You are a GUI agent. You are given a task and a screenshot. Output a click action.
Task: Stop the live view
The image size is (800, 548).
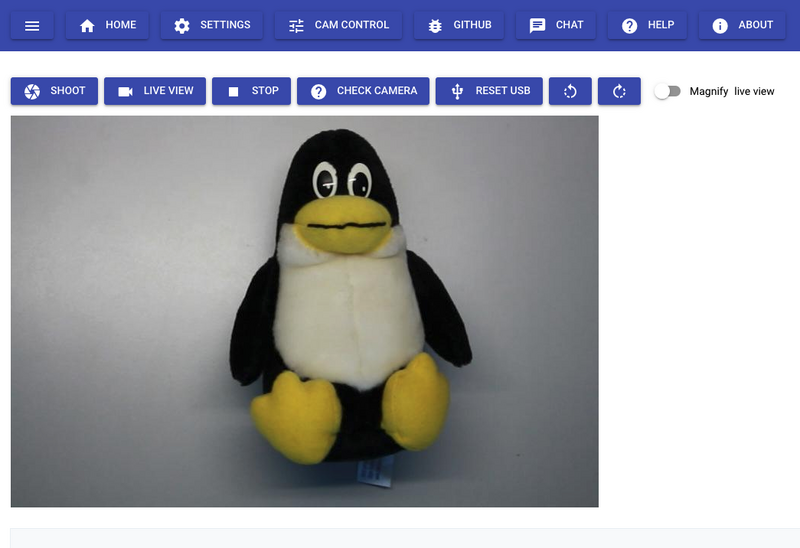252,91
